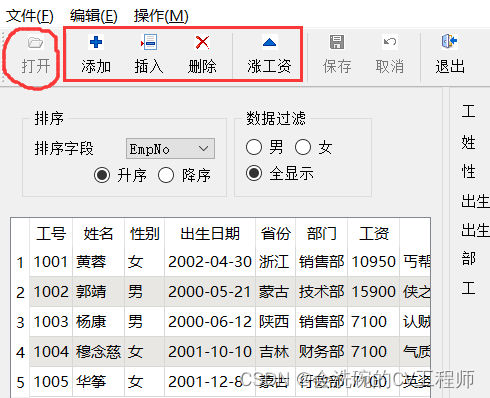Click the 插入 insert row icon
490x398 pixels.
coord(149,42)
